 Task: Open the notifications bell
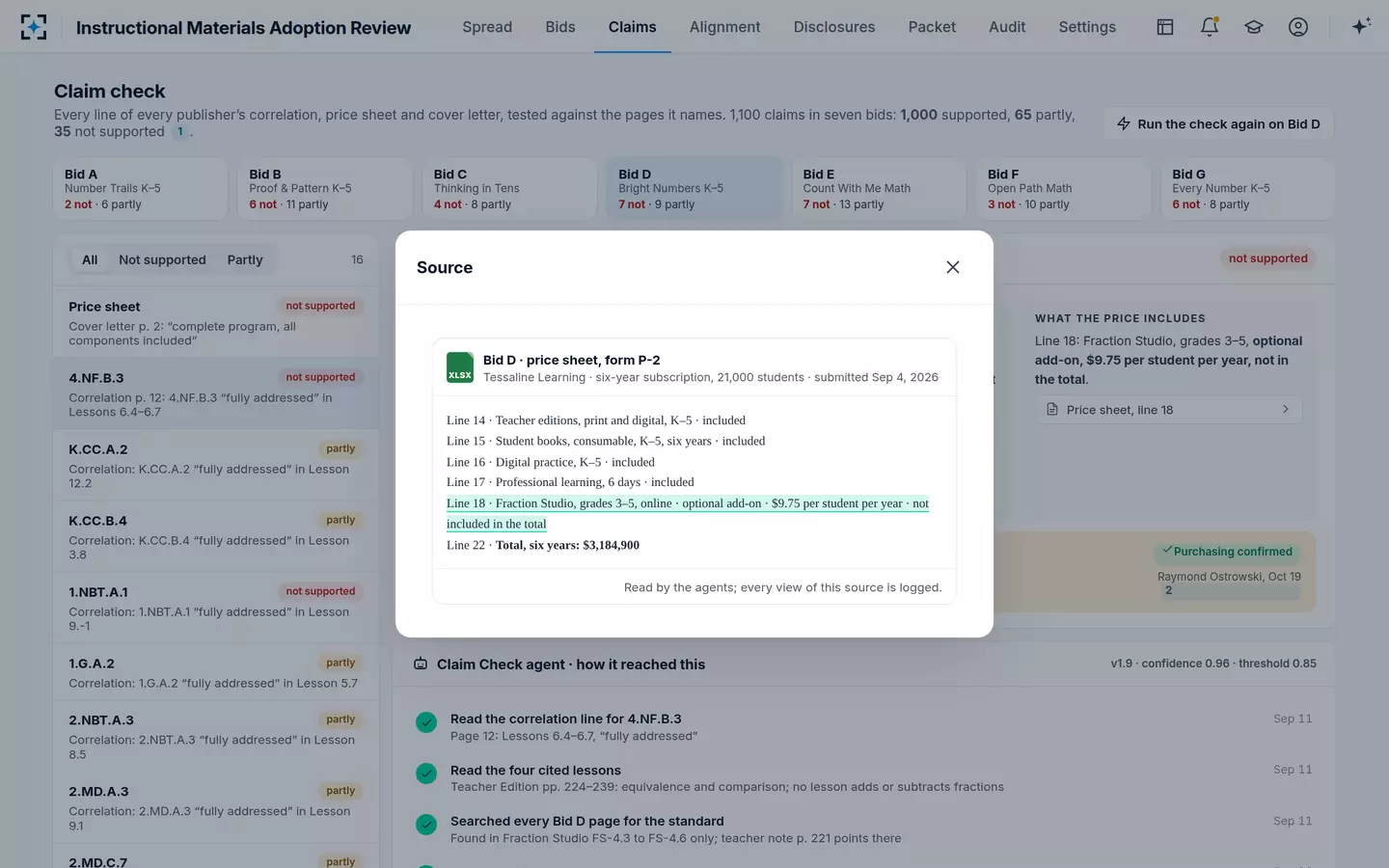pyautogui.click(x=1210, y=27)
